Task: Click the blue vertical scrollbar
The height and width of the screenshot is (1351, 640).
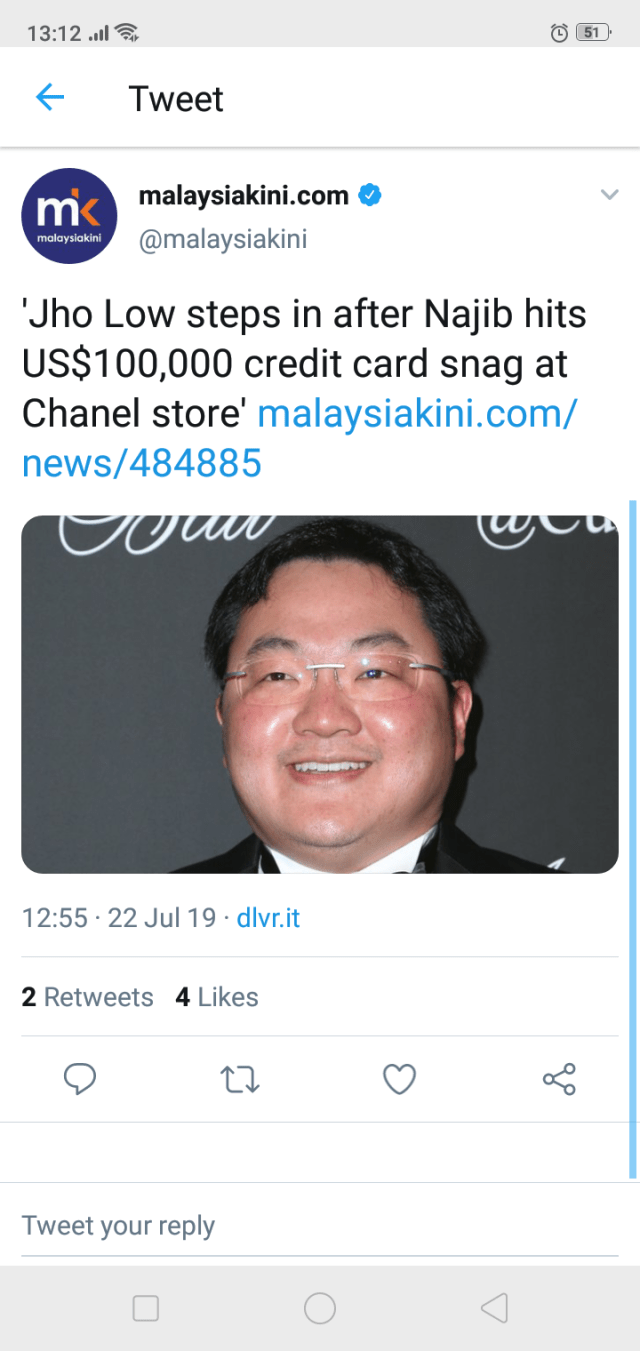Action: click(632, 838)
